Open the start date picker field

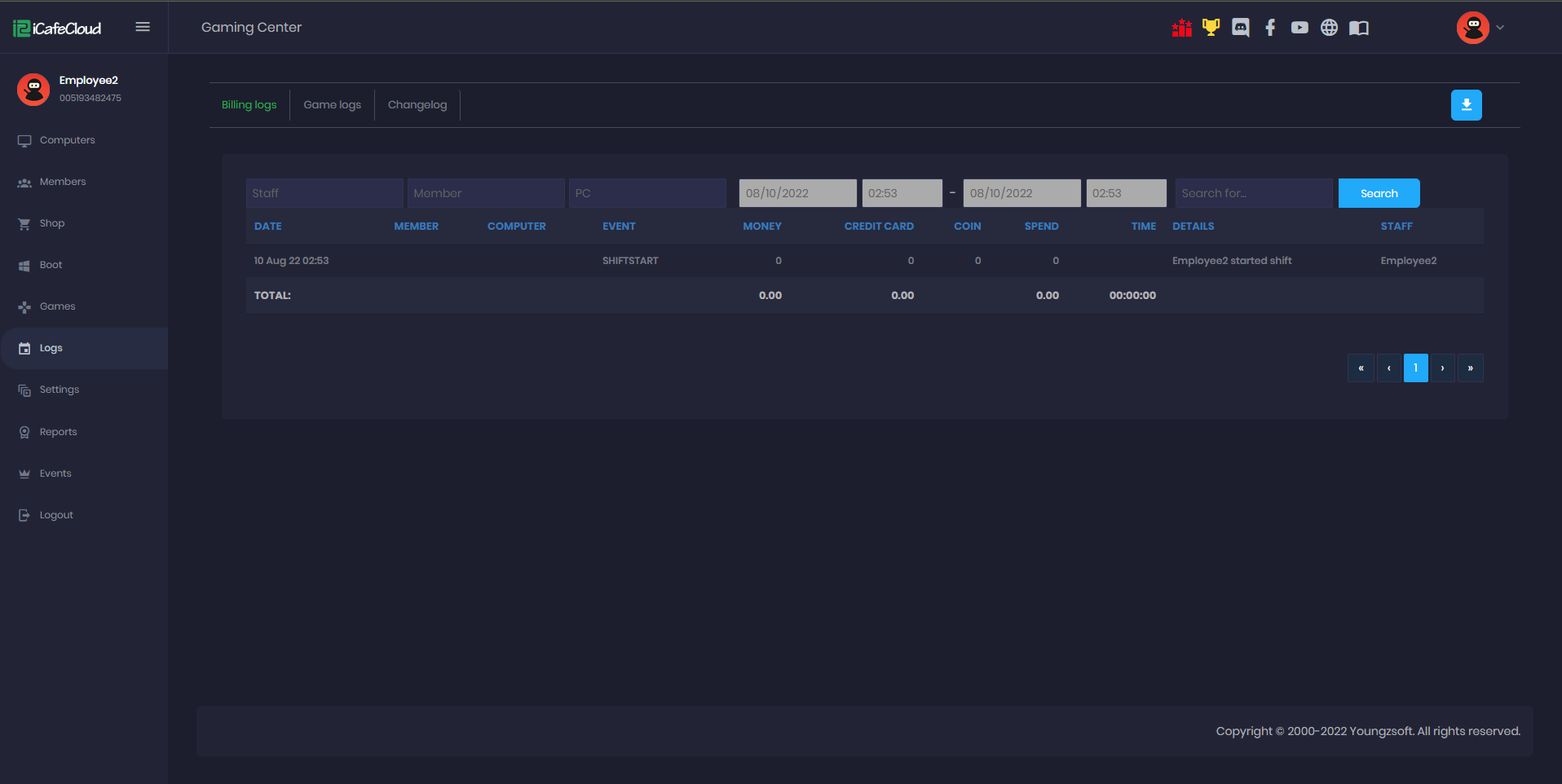pyautogui.click(x=797, y=193)
